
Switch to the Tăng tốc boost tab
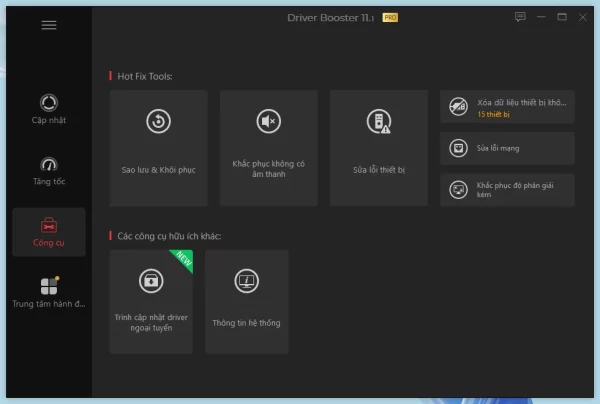click(49, 171)
